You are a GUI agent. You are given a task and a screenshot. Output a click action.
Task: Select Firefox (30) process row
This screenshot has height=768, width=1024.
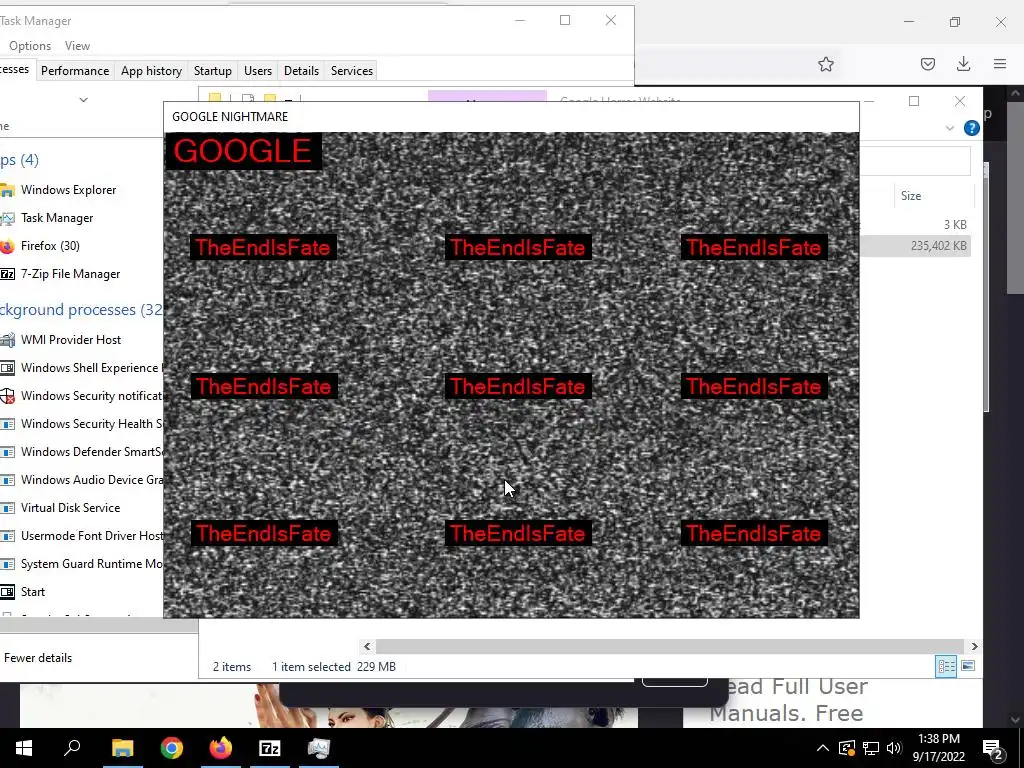(82, 246)
